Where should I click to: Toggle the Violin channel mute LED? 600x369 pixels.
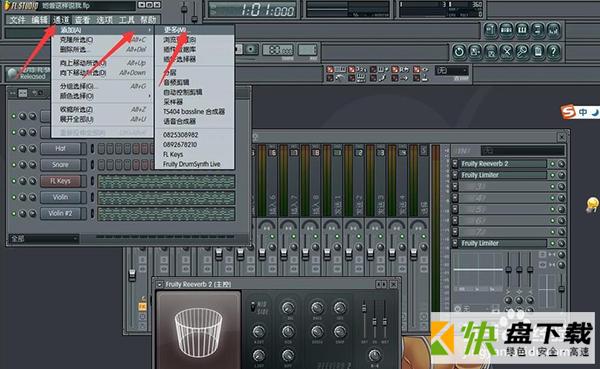click(x=14, y=197)
